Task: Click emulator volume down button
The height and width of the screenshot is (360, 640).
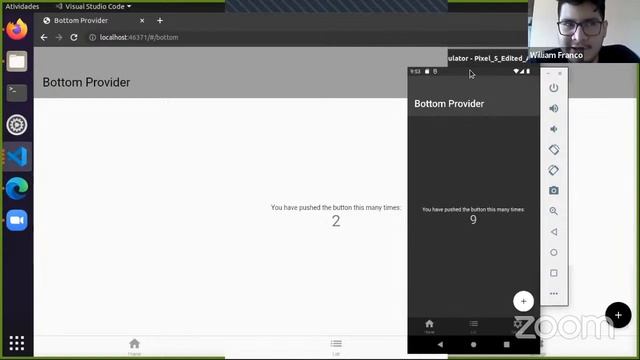Action: tap(553, 129)
